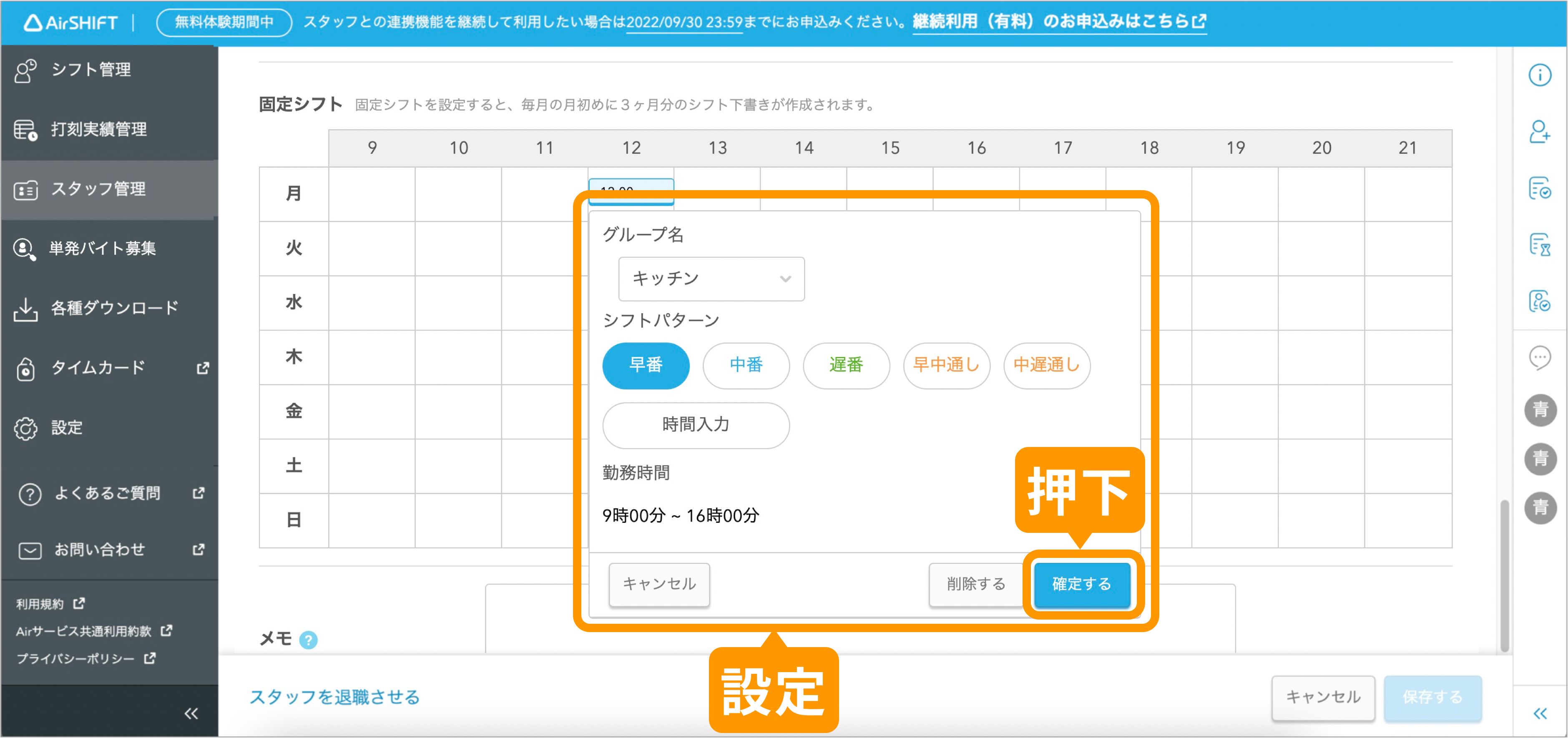
Task: Select the 遅番 shift pattern
Action: (x=846, y=365)
